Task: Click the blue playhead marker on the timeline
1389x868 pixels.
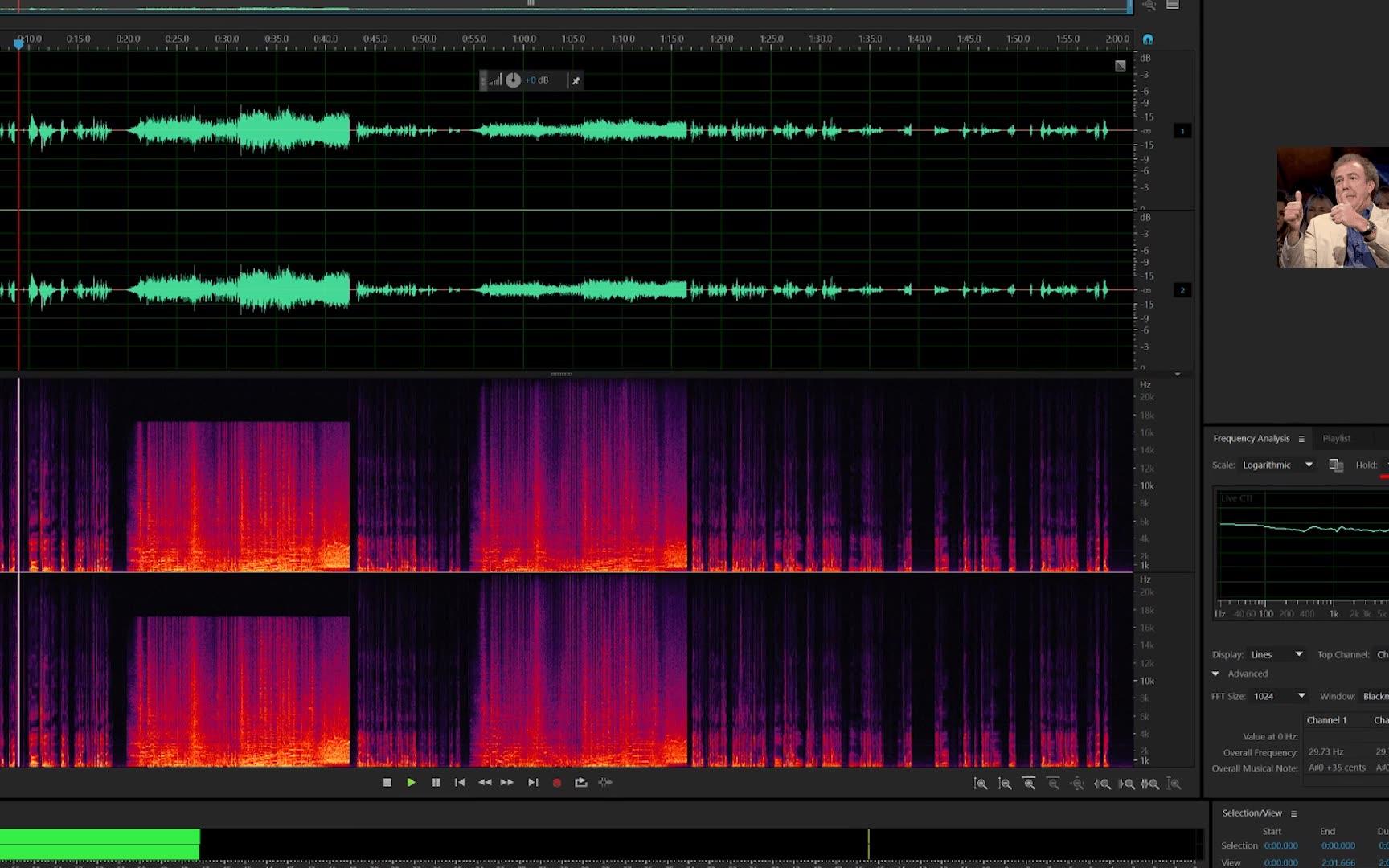Action: point(18,44)
